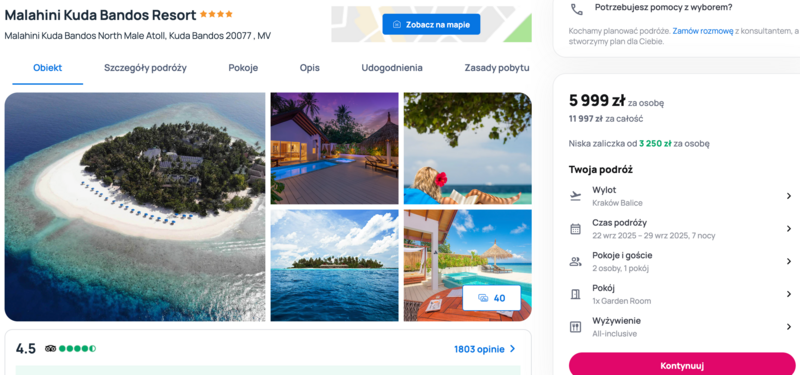Image resolution: width=800 pixels, height=375 pixels.
Task: Click the guests icon by Pokoje i goście
Action: (x=576, y=262)
